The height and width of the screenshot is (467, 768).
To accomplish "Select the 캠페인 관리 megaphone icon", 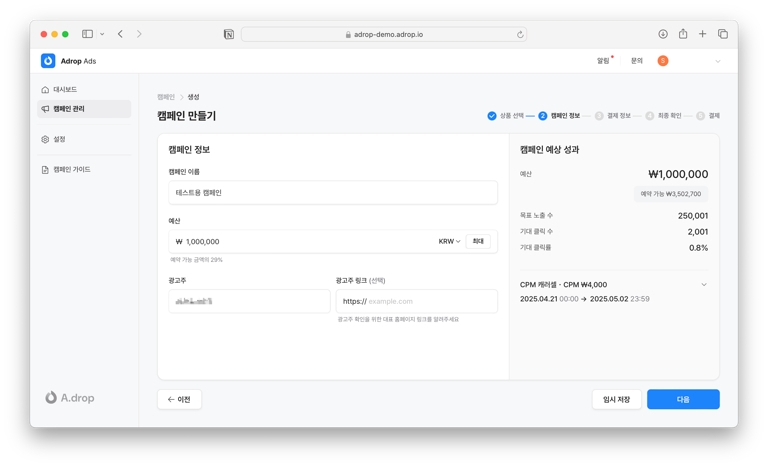I will [x=45, y=109].
